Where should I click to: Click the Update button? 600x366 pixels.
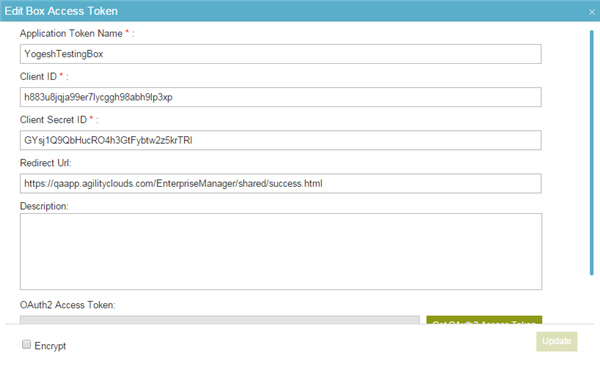[556, 341]
